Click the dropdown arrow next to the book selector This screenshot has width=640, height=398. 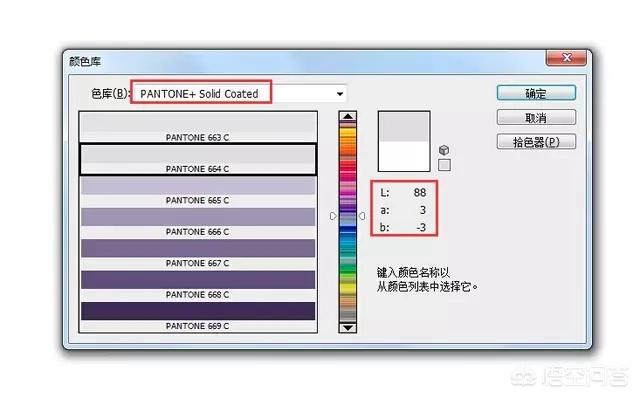click(x=340, y=94)
